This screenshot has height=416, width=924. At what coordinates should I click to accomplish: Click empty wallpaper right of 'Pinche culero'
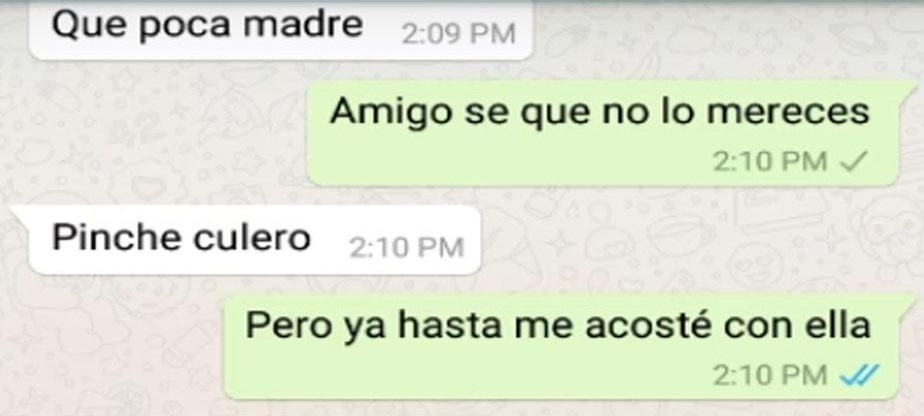pos(648,242)
